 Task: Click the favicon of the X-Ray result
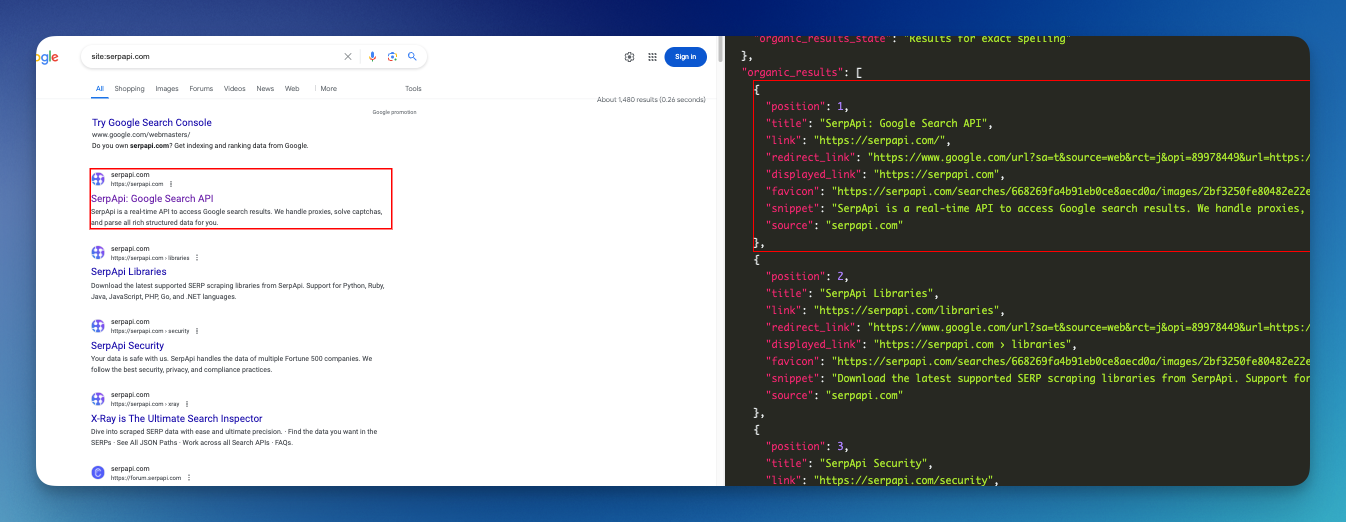point(98,399)
